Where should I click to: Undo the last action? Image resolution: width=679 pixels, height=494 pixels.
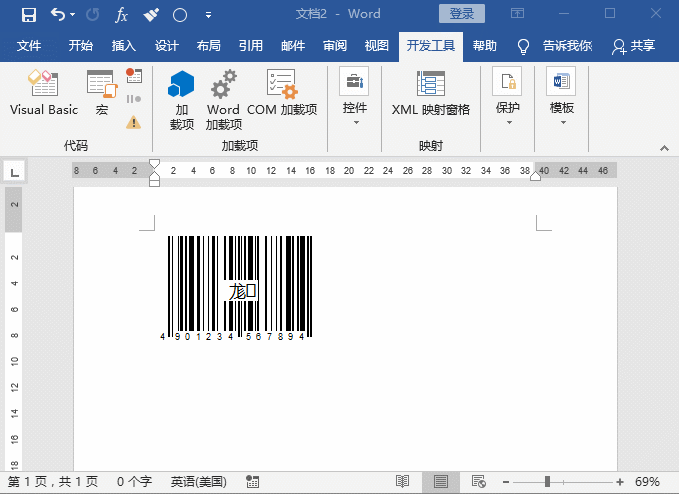point(58,15)
